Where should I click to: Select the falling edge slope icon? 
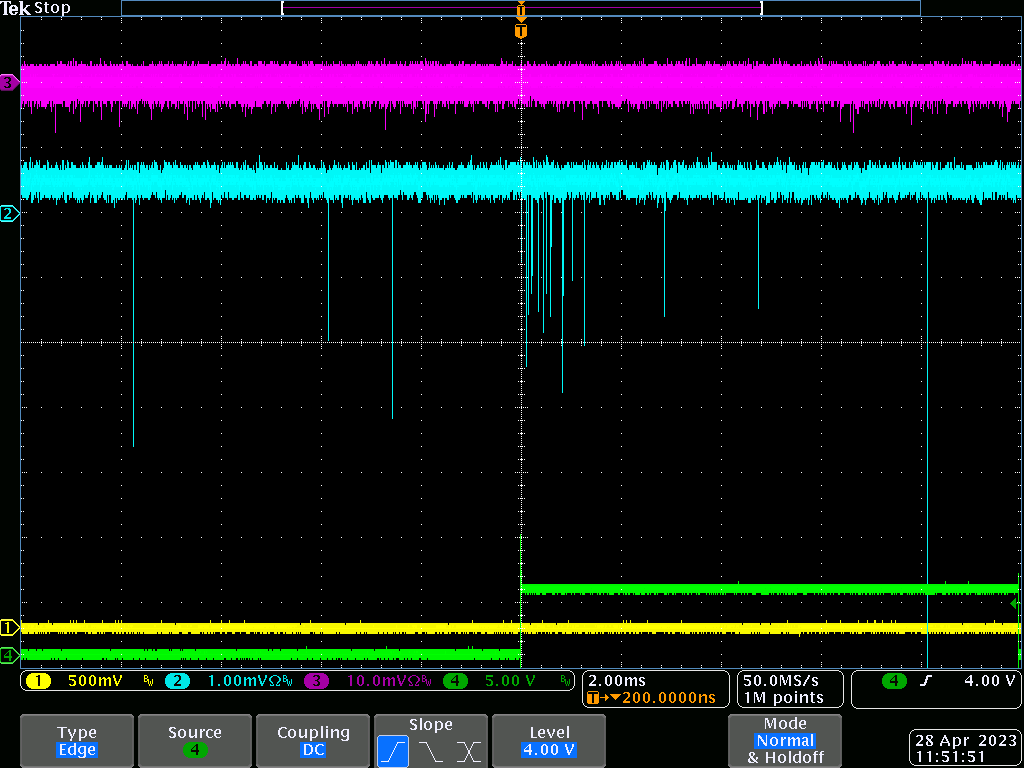point(431,751)
